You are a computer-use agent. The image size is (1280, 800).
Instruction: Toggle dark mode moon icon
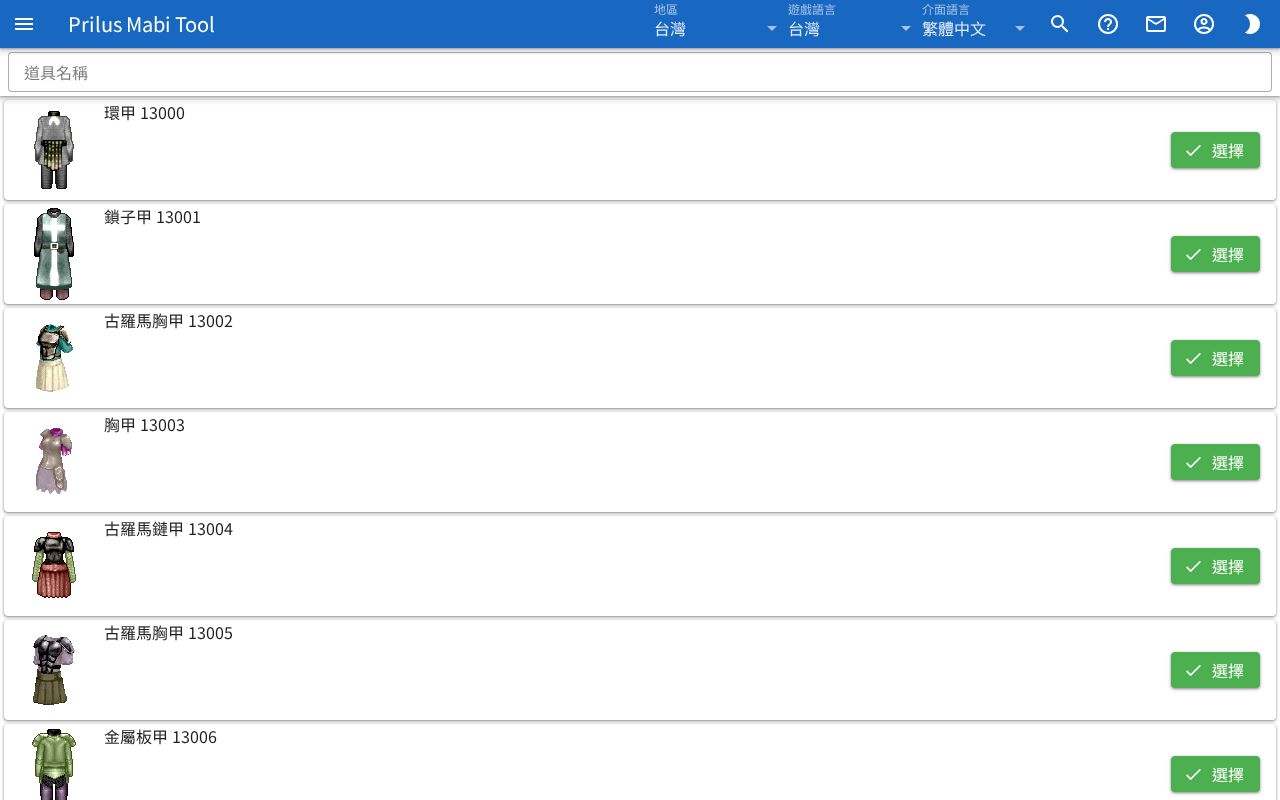coord(1252,24)
